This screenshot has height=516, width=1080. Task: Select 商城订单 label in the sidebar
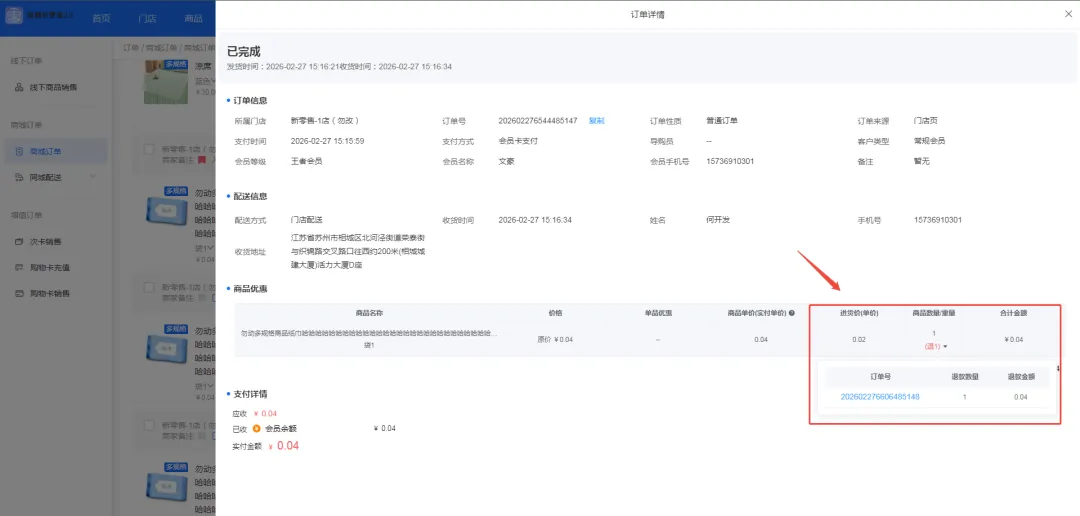[45, 151]
